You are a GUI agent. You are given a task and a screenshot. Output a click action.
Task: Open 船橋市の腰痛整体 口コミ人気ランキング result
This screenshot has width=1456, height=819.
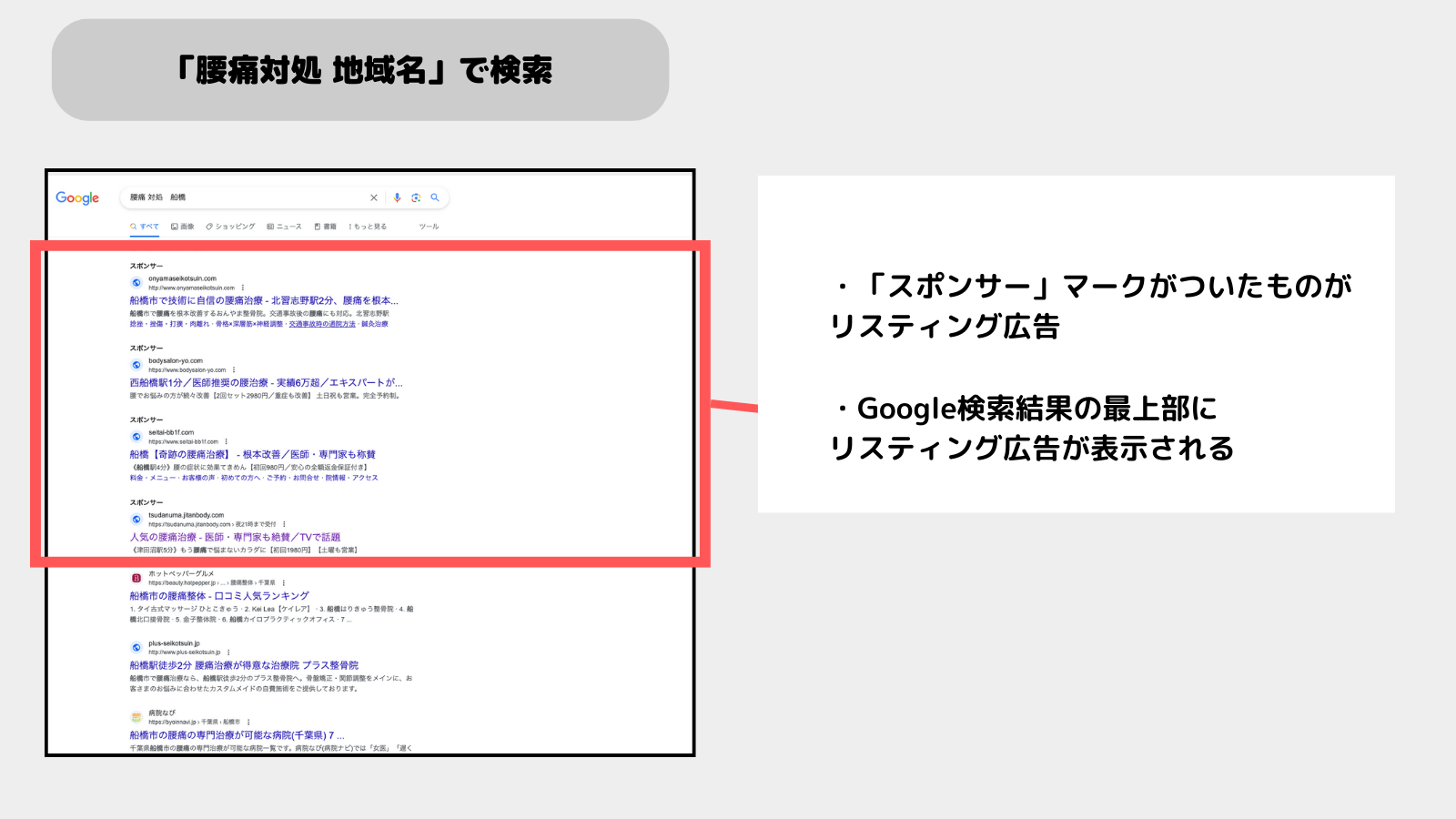coord(218,595)
